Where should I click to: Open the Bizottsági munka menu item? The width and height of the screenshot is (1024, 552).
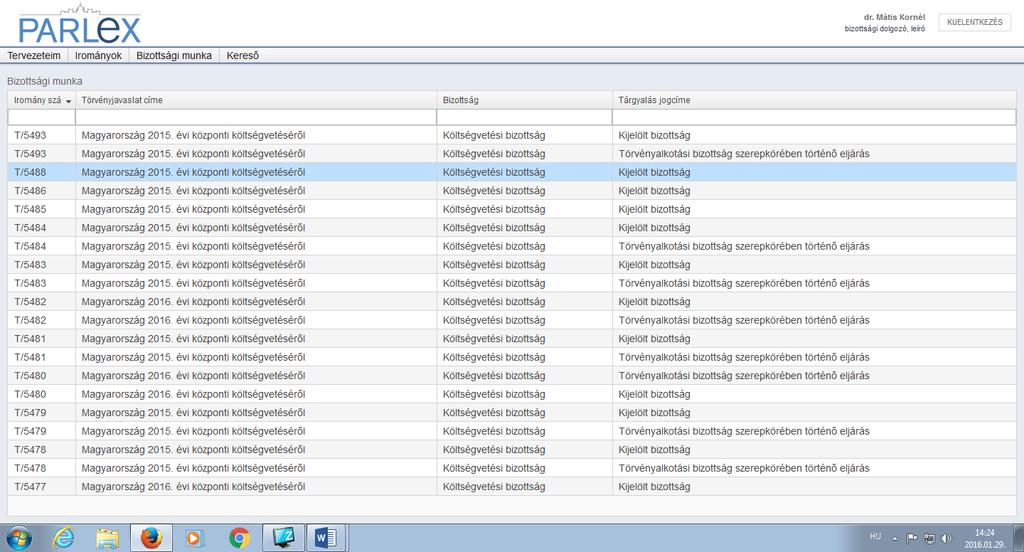[x=174, y=56]
